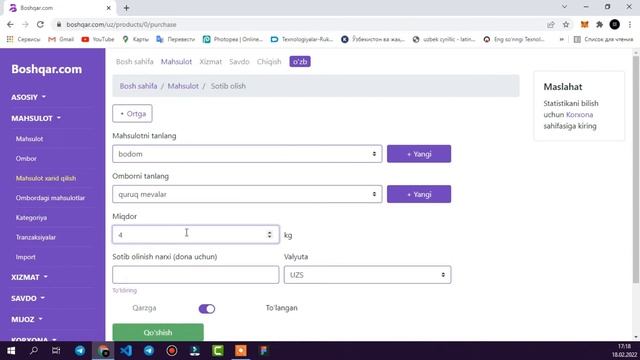The height and width of the screenshot is (360, 640).
Task: Switch language with the o'zb badge
Action: click(x=300, y=62)
